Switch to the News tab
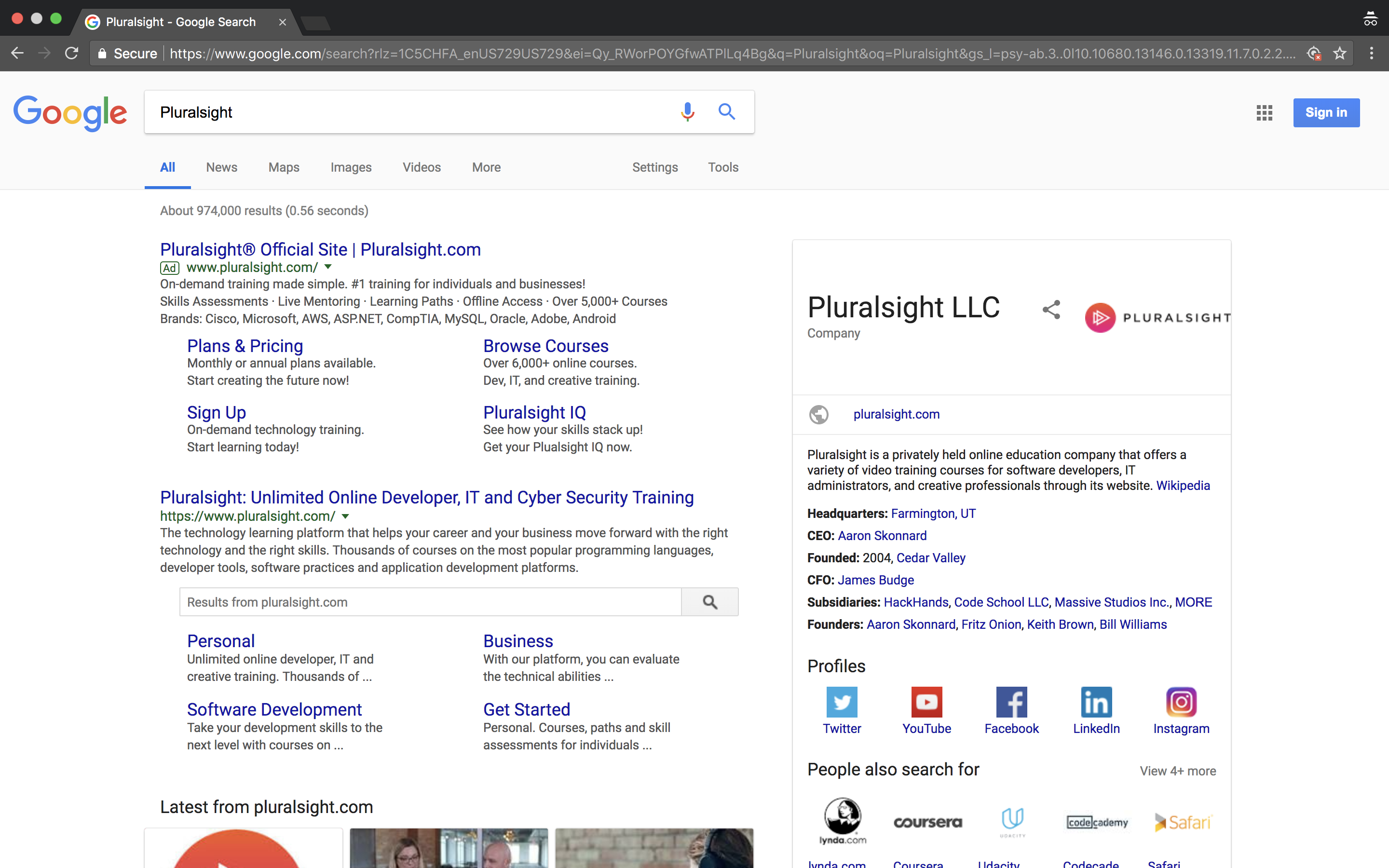1389x868 pixels. coord(221,167)
